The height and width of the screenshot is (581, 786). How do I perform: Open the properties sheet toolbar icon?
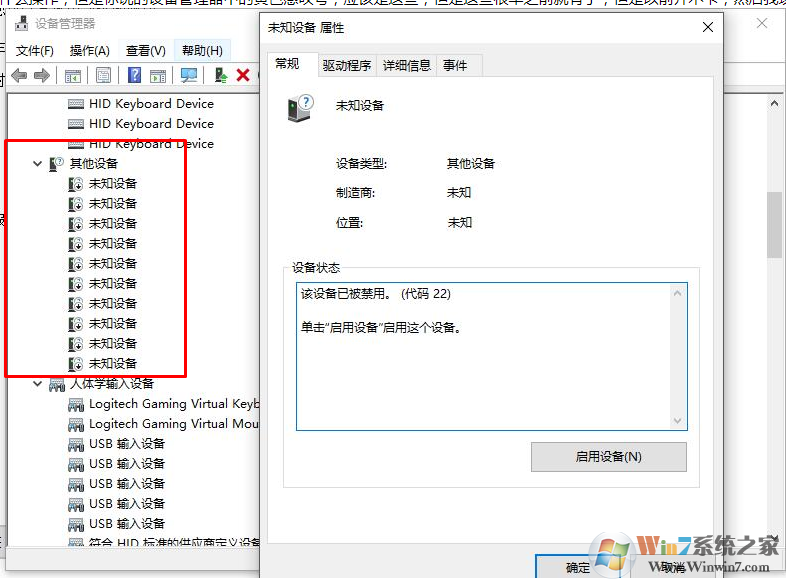pyautogui.click(x=103, y=76)
